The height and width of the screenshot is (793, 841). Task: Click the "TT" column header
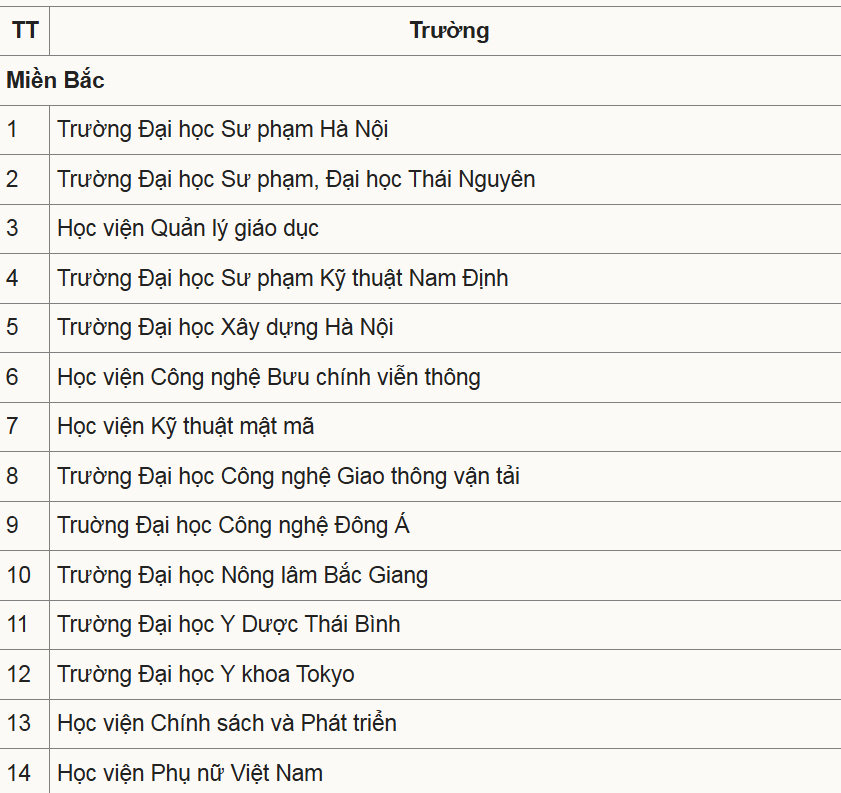point(25,30)
